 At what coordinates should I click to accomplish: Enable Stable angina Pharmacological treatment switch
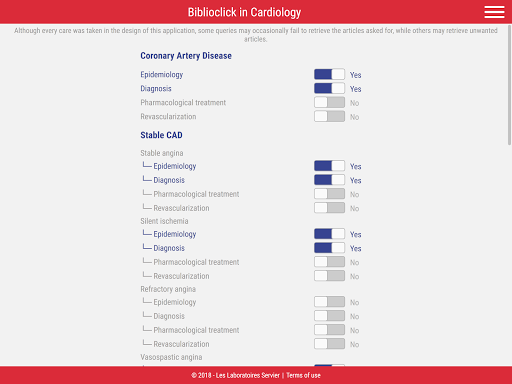click(x=329, y=194)
